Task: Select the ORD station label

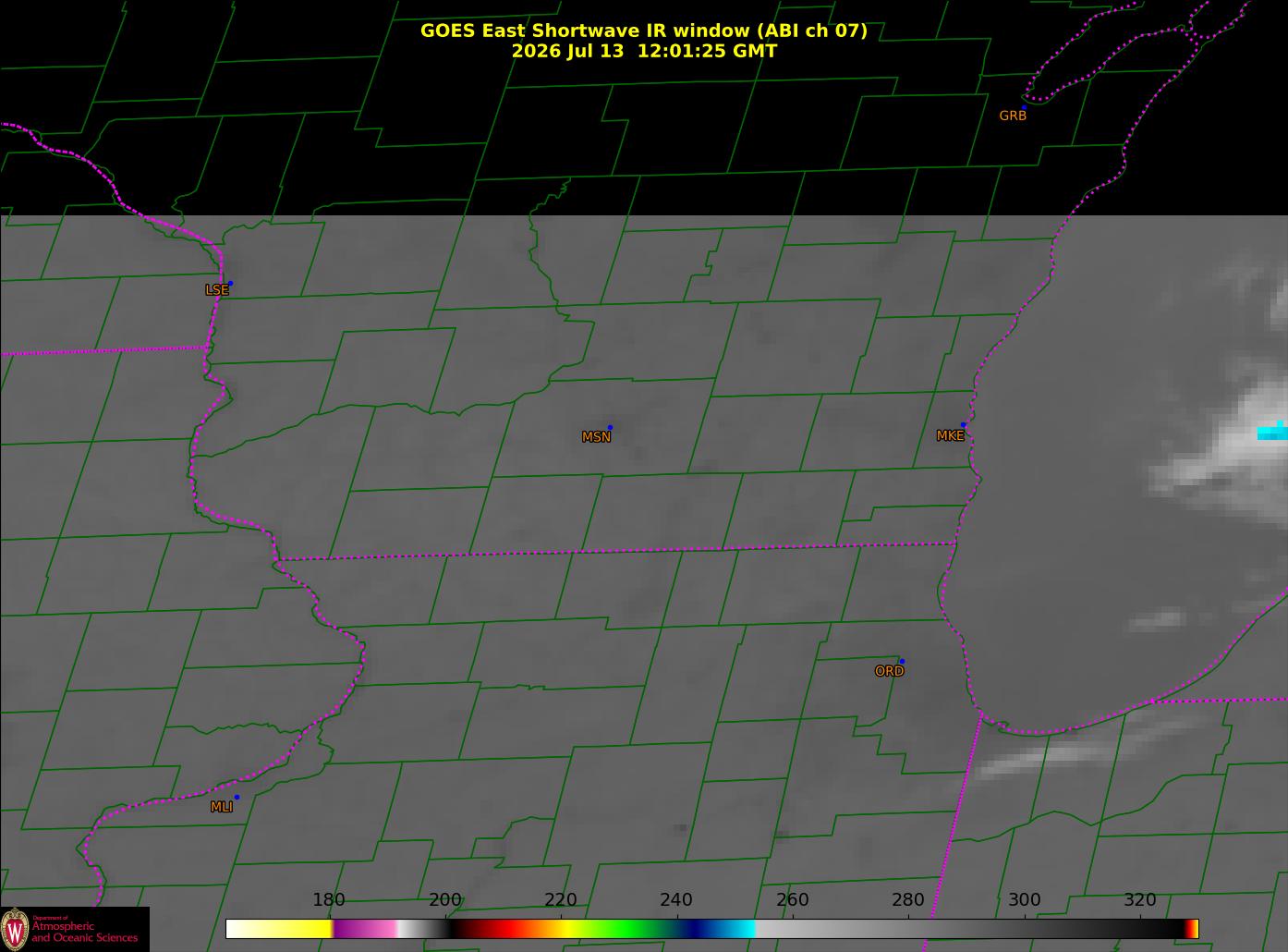Action: (889, 671)
